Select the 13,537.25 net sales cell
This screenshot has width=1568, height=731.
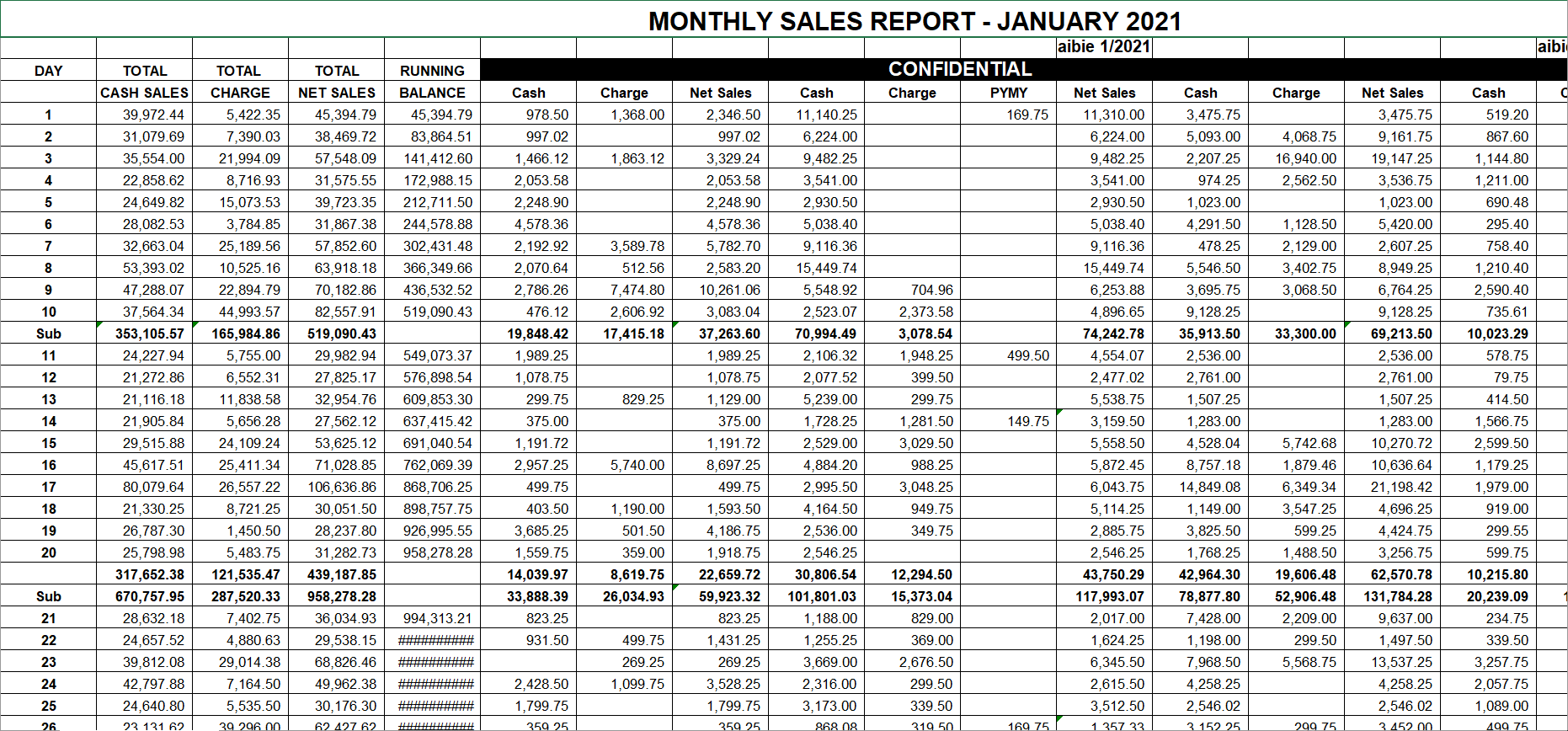(1393, 662)
